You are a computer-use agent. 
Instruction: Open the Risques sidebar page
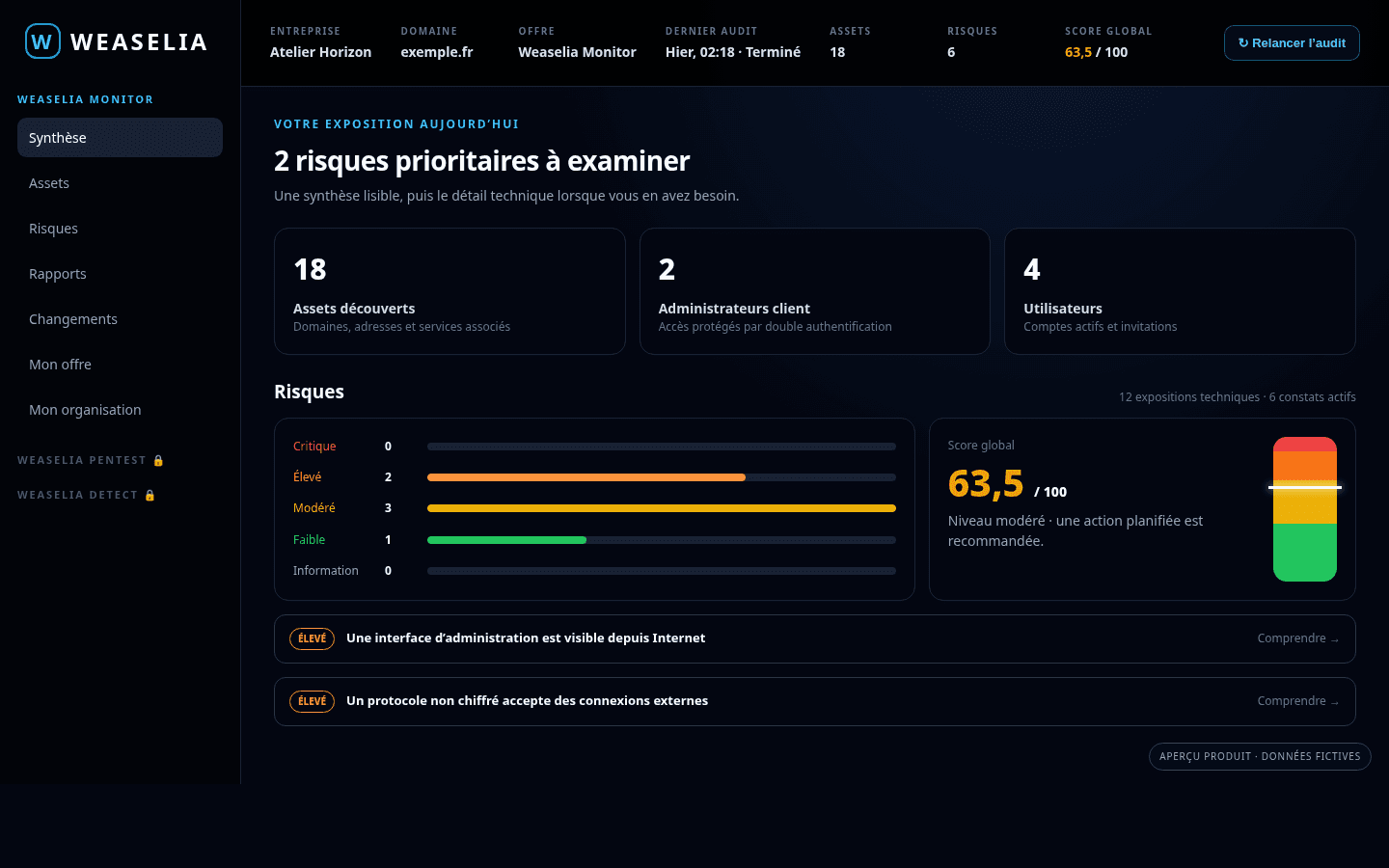pyautogui.click(x=120, y=229)
